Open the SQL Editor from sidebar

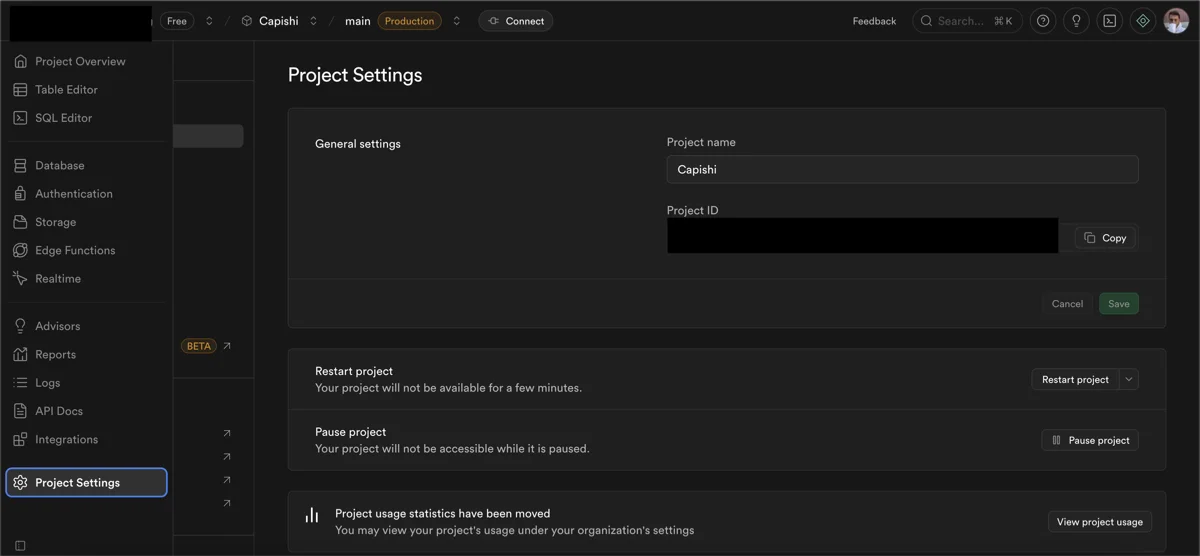pos(63,117)
